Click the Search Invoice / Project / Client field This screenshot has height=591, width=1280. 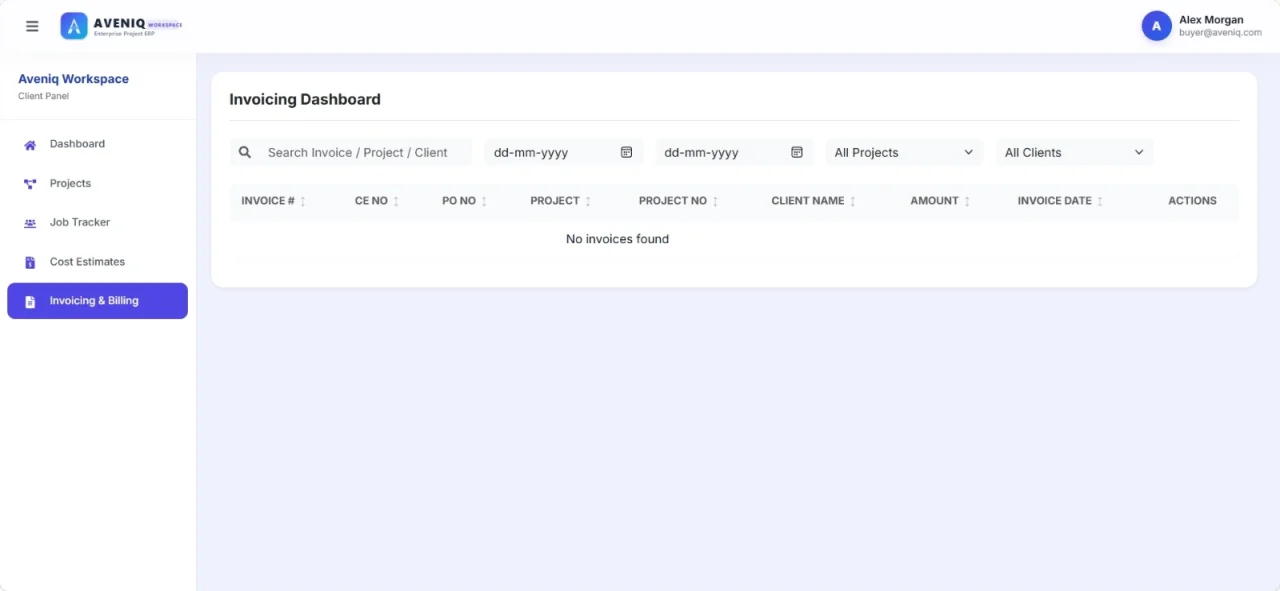click(351, 153)
